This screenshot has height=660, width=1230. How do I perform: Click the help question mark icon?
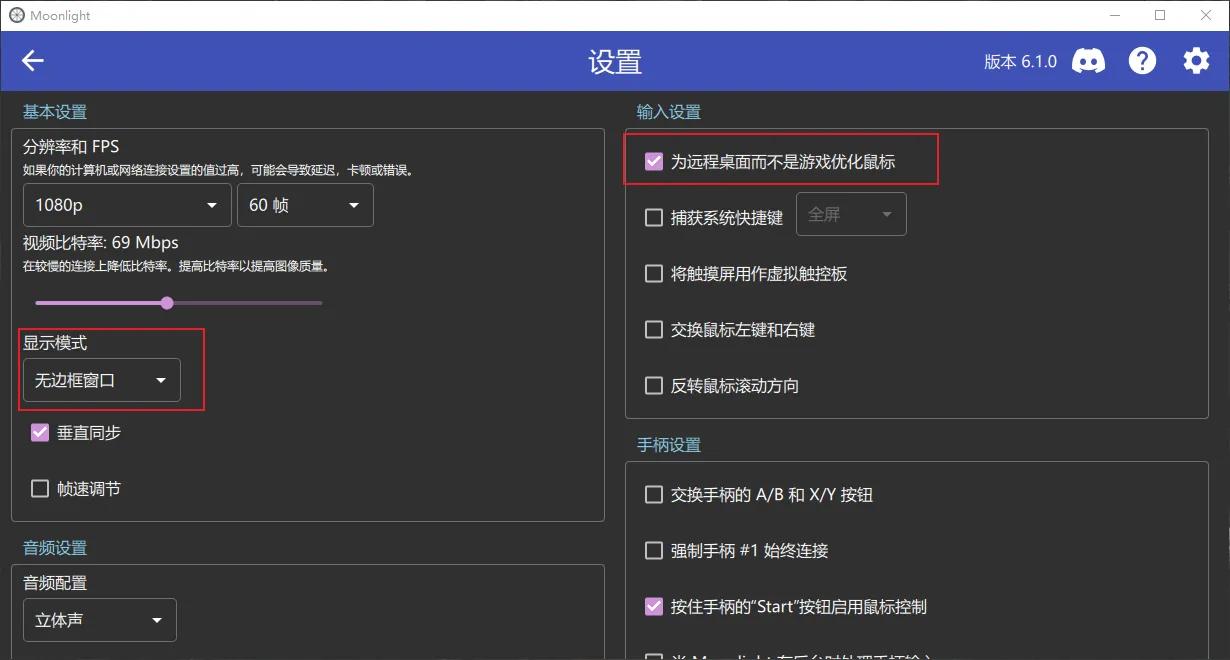(x=1142, y=61)
